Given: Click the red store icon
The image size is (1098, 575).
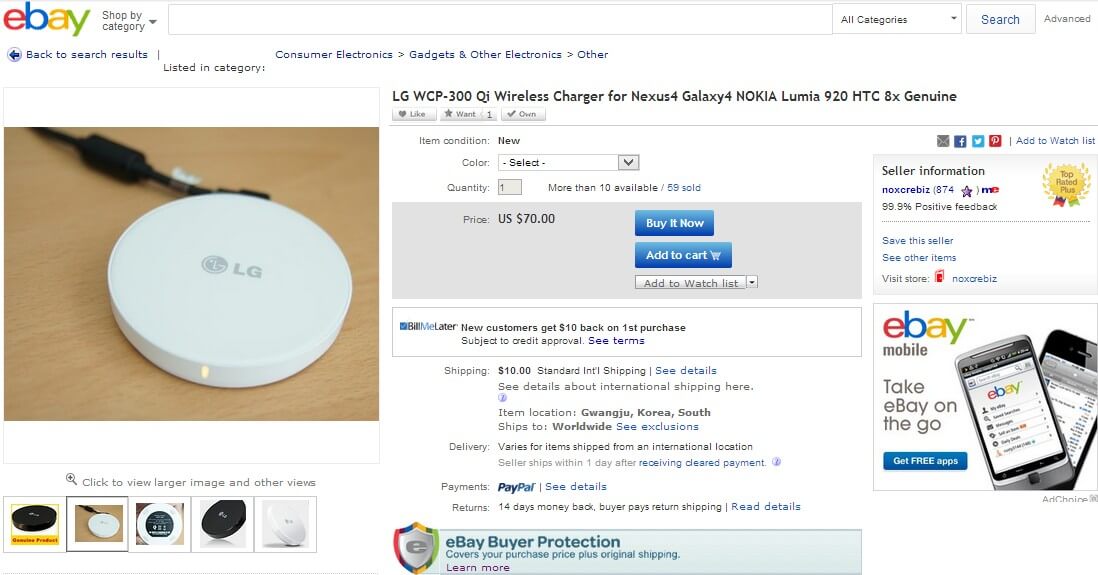Looking at the screenshot, I should (x=939, y=277).
